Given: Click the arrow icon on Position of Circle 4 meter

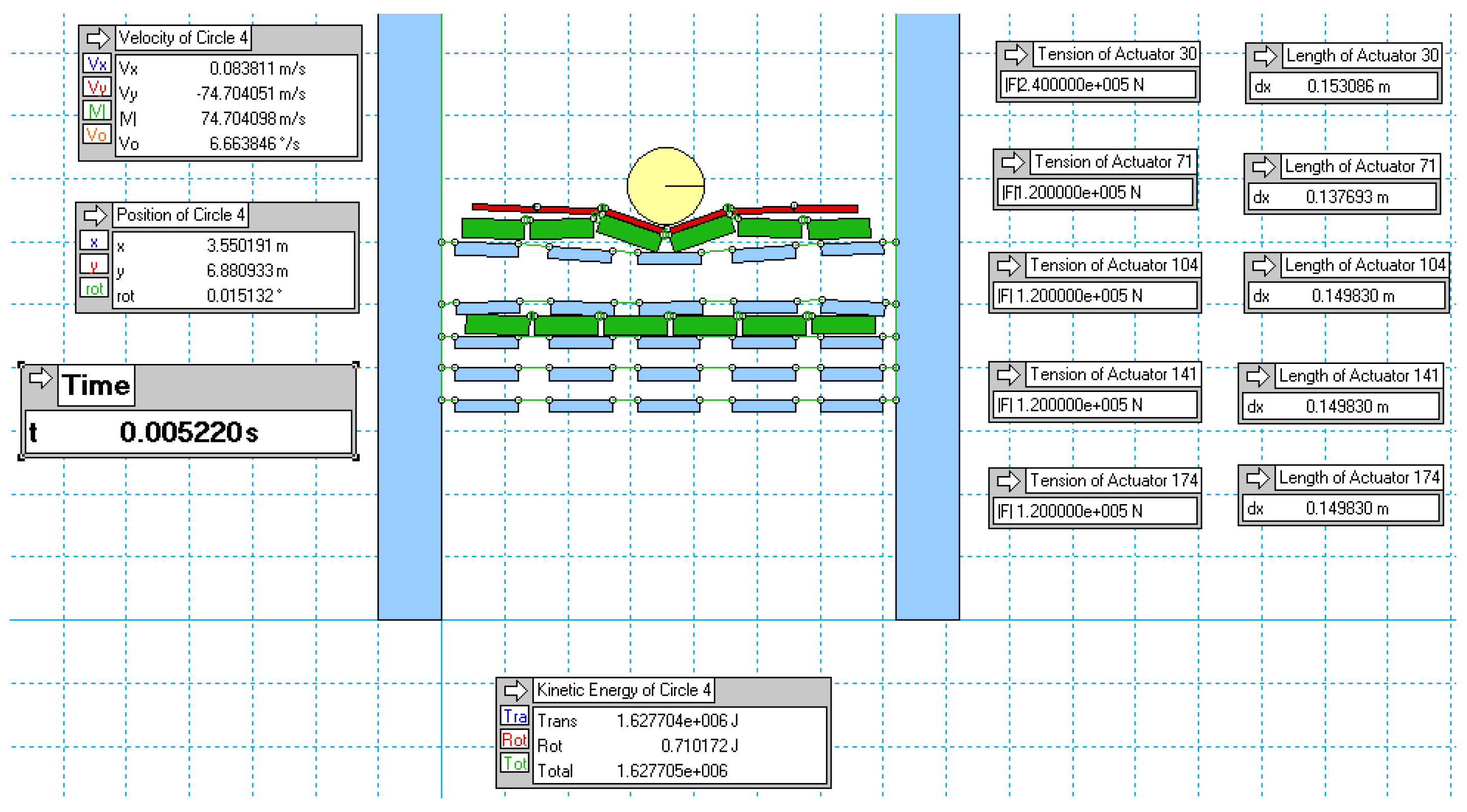Looking at the screenshot, I should tap(94, 216).
